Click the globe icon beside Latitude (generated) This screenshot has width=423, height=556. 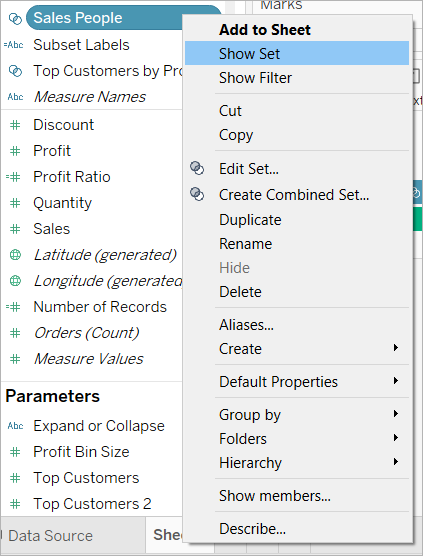pos(15,255)
